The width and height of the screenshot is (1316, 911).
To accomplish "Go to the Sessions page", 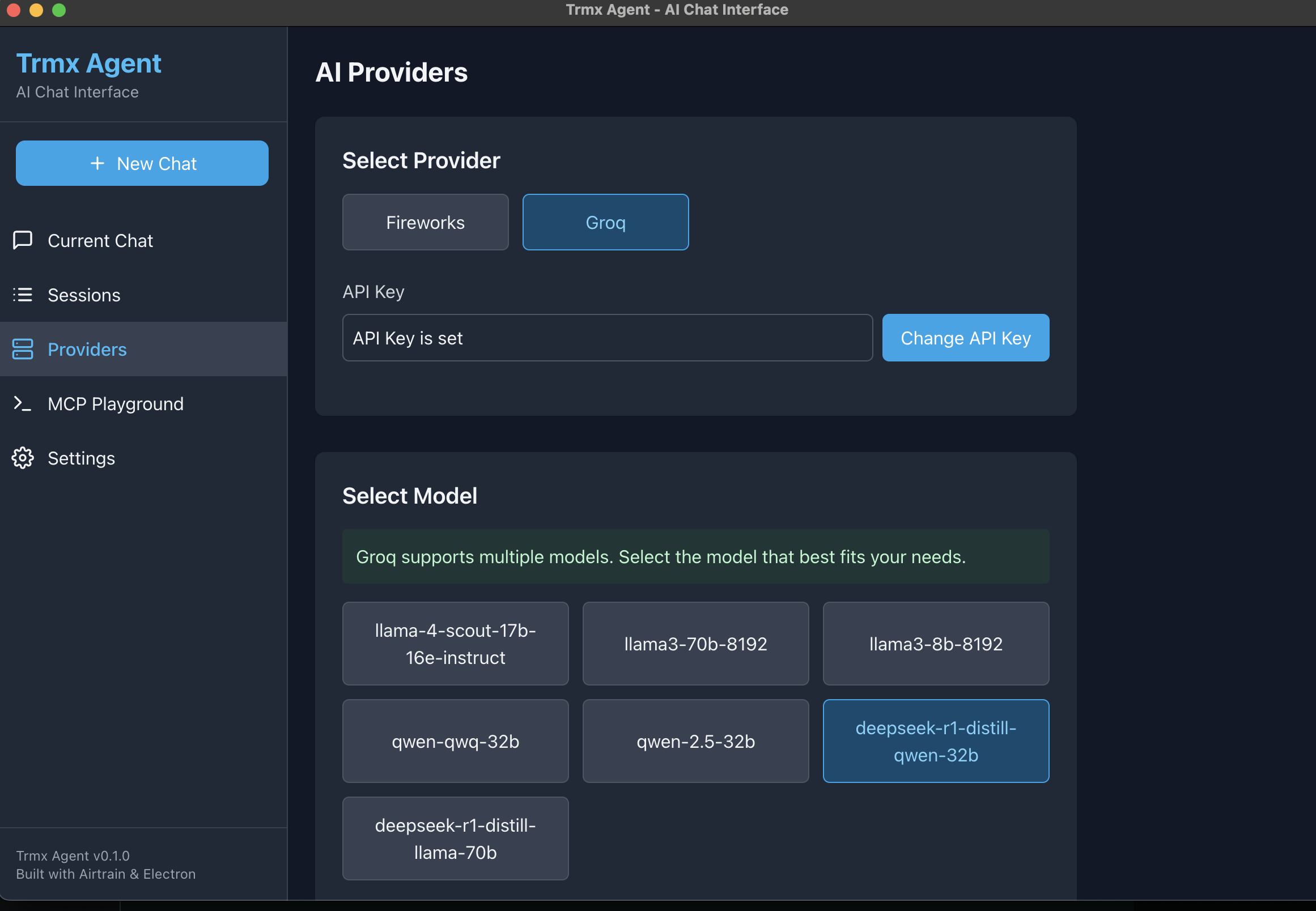I will tap(143, 295).
